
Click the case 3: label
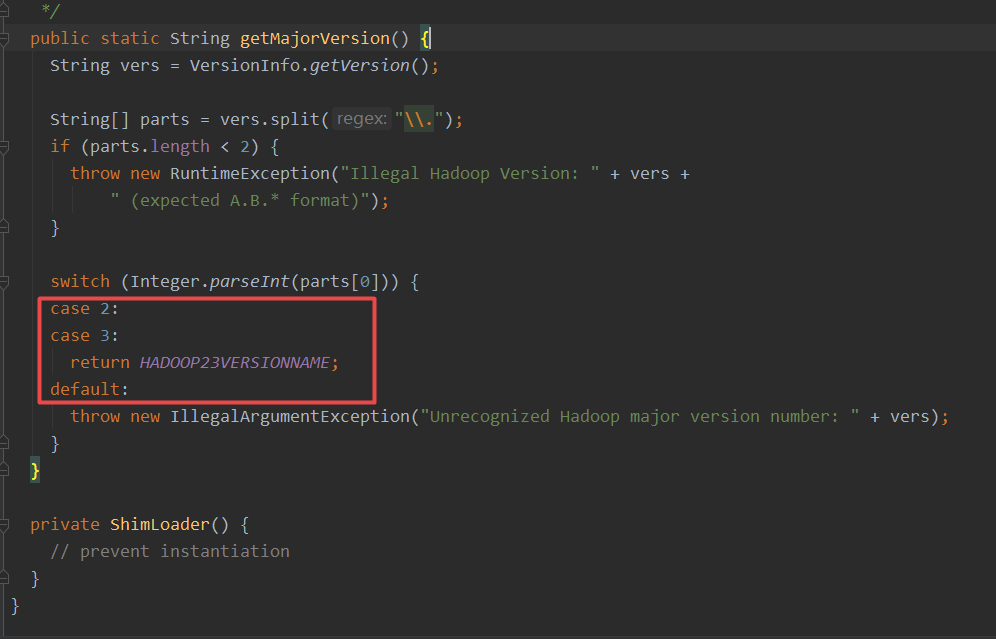click(x=84, y=335)
